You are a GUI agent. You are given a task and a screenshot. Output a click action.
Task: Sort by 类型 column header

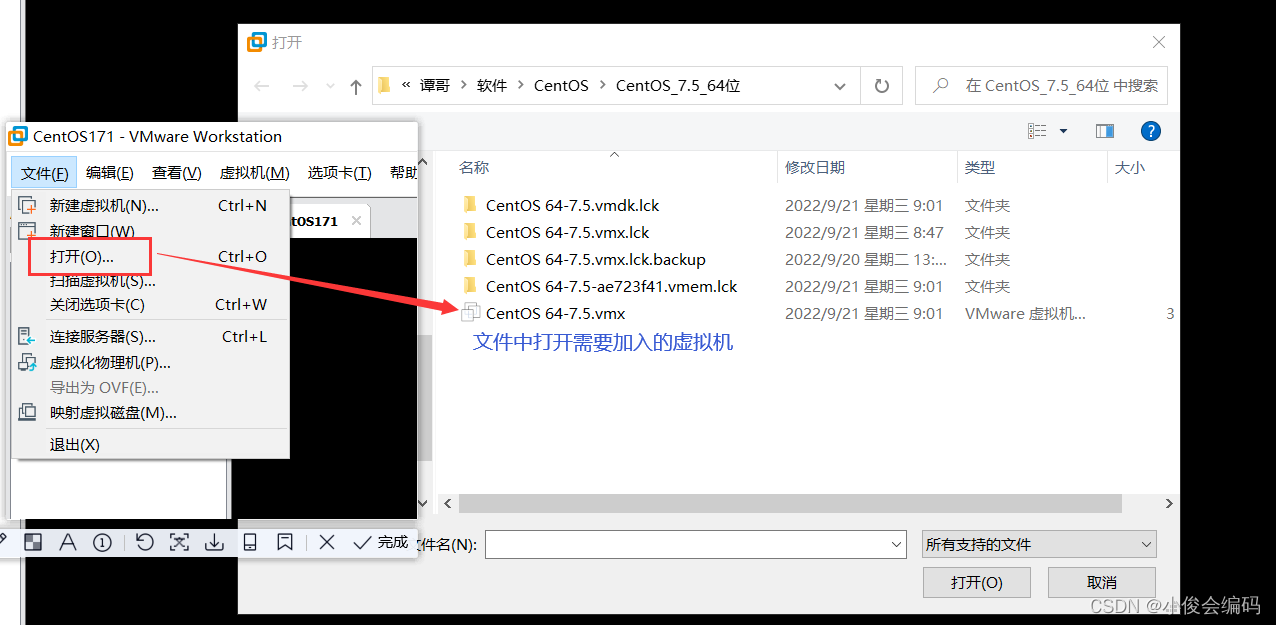[980, 168]
